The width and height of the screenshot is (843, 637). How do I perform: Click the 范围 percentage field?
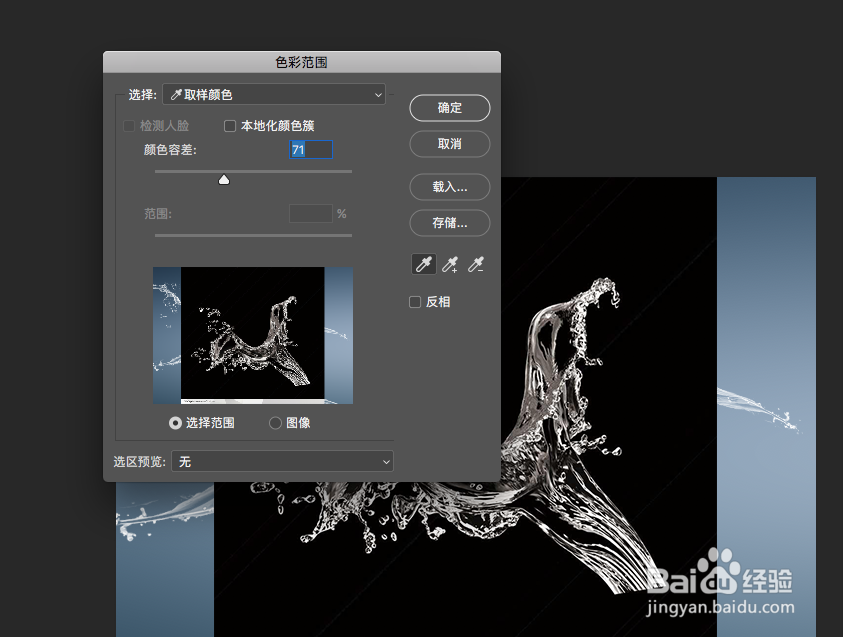pos(310,213)
